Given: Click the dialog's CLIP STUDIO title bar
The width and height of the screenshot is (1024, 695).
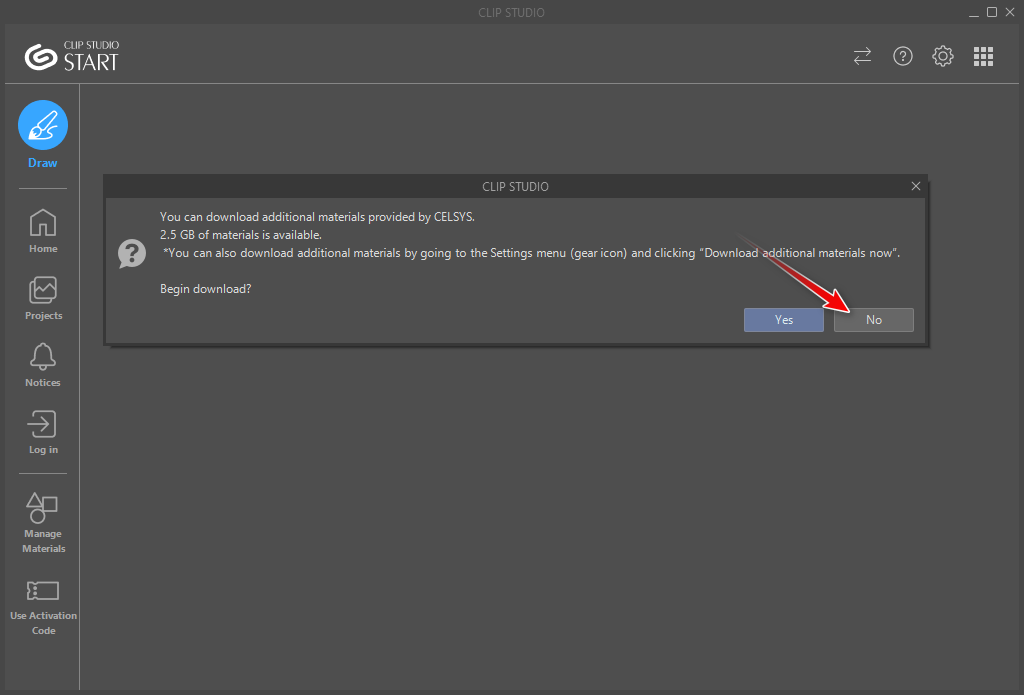Looking at the screenshot, I should pyautogui.click(x=515, y=186).
